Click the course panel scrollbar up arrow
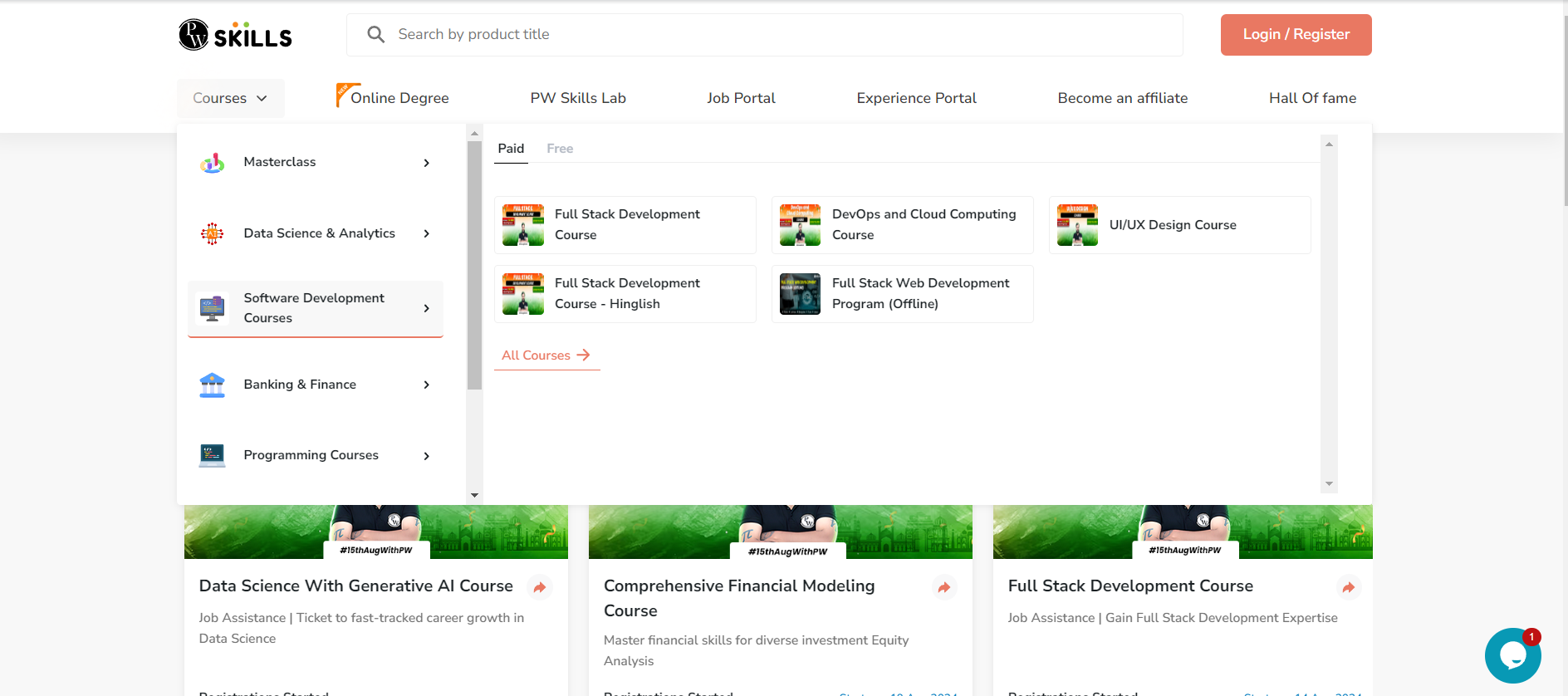Screen dimensions: 1568x696 coord(1329,145)
